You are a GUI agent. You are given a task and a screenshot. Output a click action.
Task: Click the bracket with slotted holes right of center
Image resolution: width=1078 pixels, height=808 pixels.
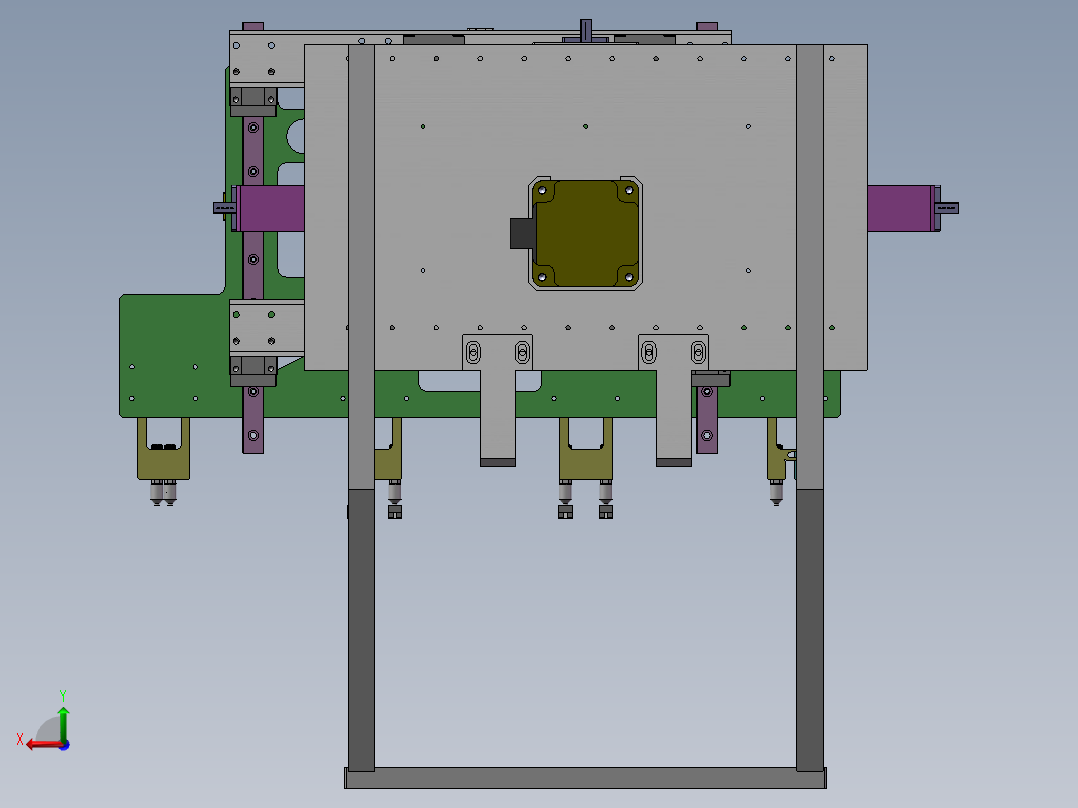(x=673, y=350)
